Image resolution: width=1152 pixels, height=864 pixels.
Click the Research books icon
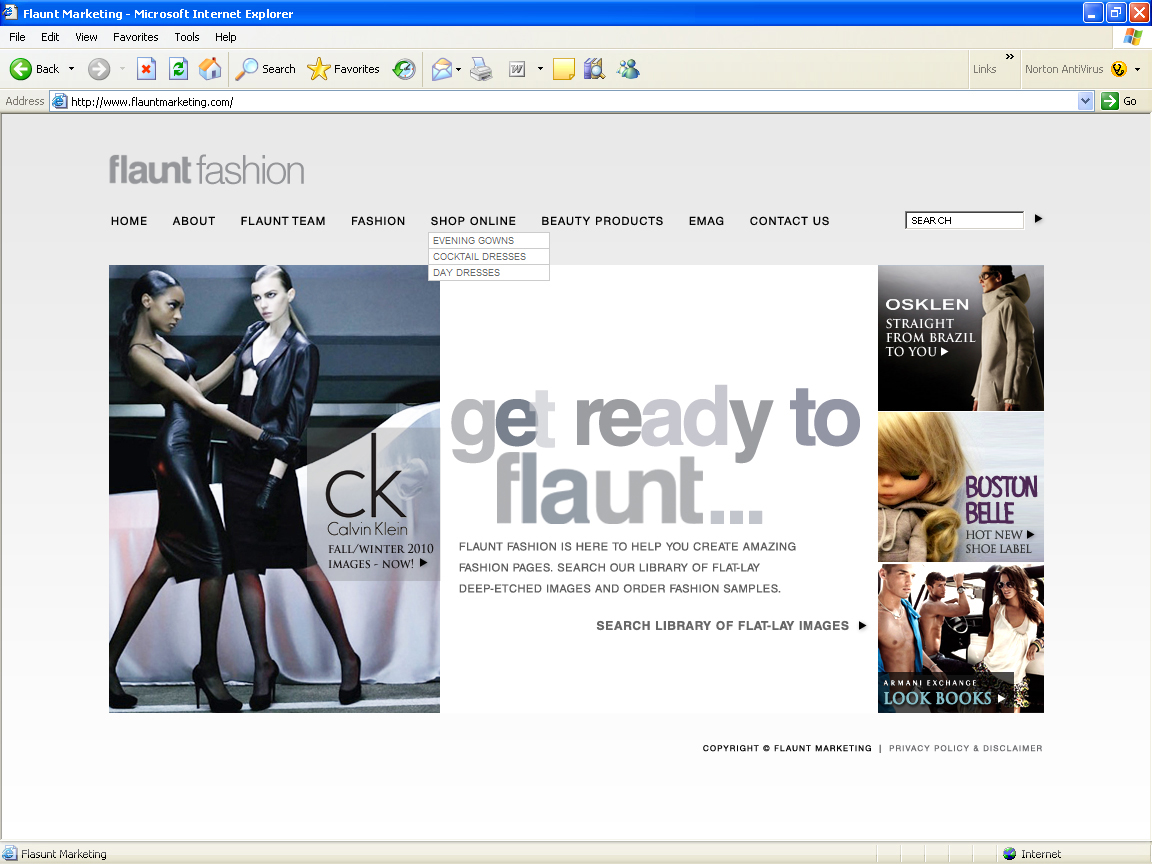coord(594,69)
